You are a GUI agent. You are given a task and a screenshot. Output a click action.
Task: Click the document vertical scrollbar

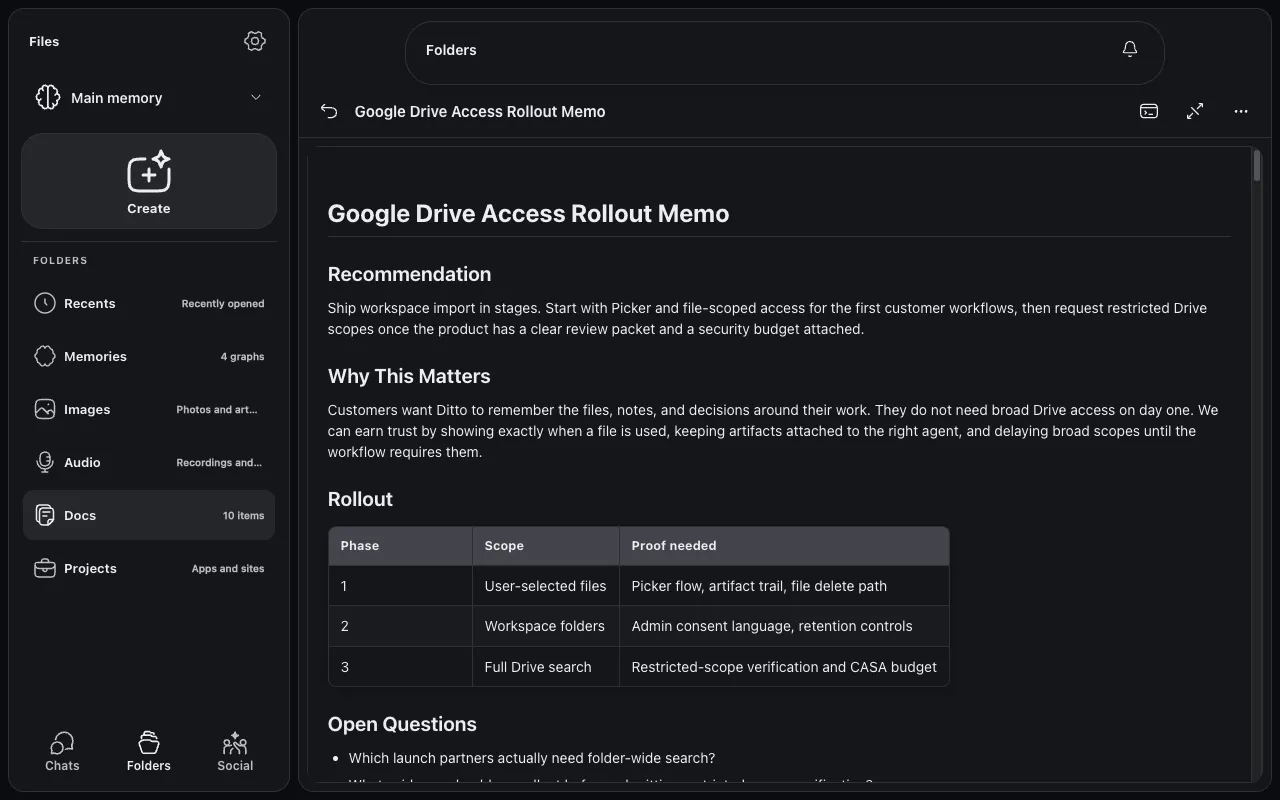(1257, 166)
